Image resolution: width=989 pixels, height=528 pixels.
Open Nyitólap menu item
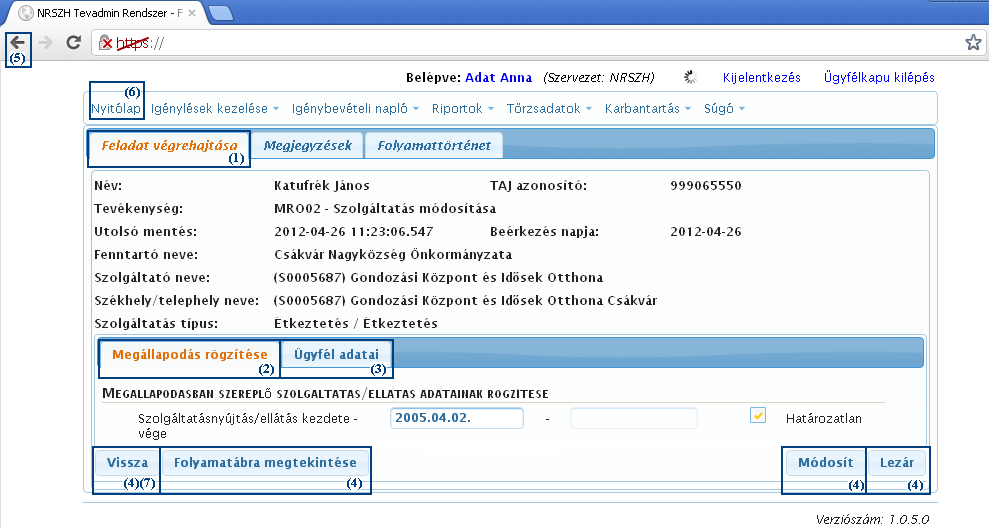click(116, 109)
